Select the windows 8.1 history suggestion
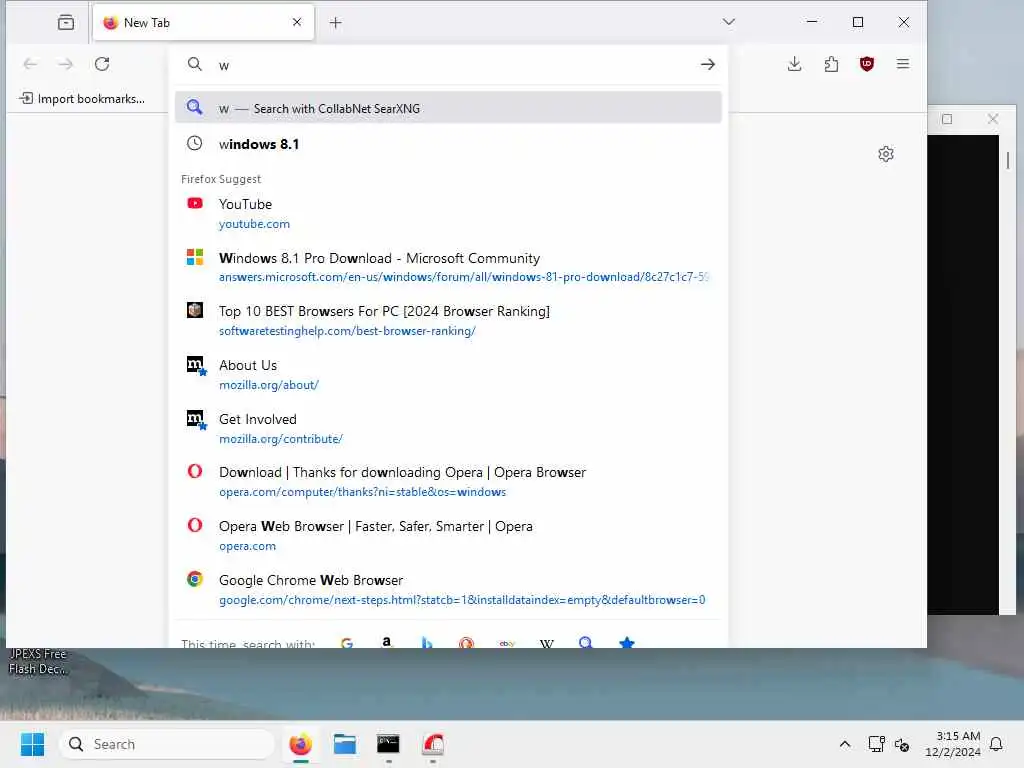 [x=448, y=144]
